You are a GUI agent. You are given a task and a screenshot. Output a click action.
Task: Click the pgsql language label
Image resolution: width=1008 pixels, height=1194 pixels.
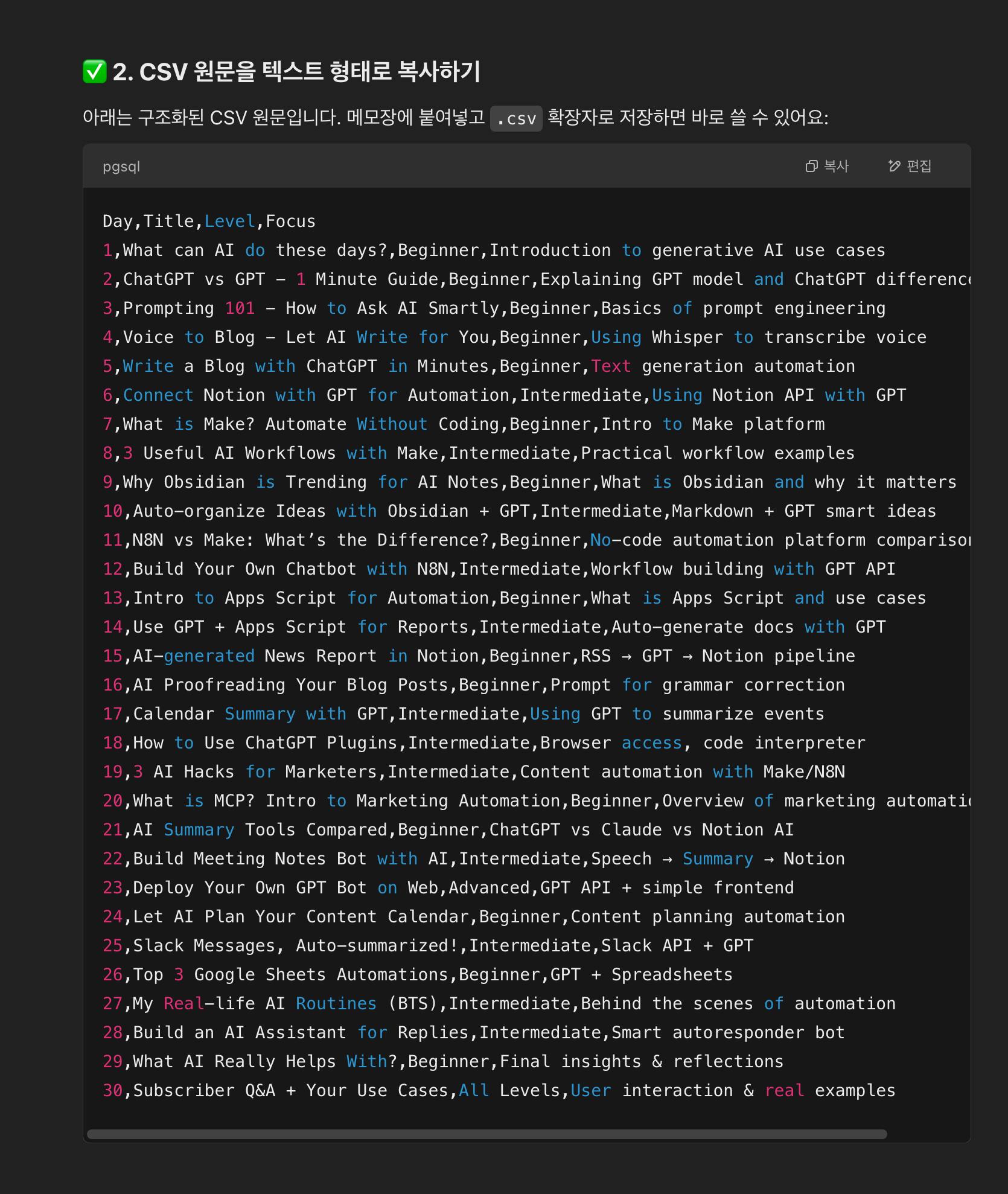(121, 167)
